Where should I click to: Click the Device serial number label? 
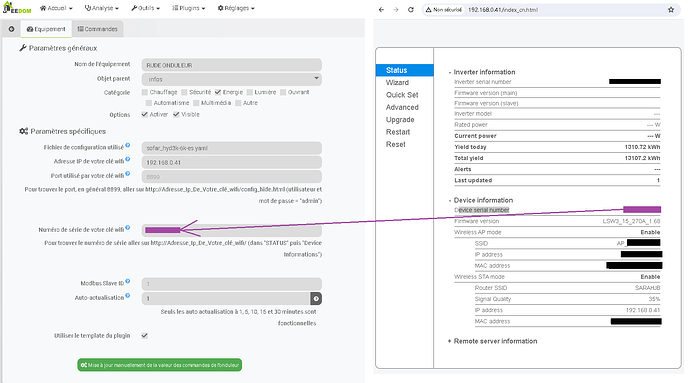(x=481, y=210)
